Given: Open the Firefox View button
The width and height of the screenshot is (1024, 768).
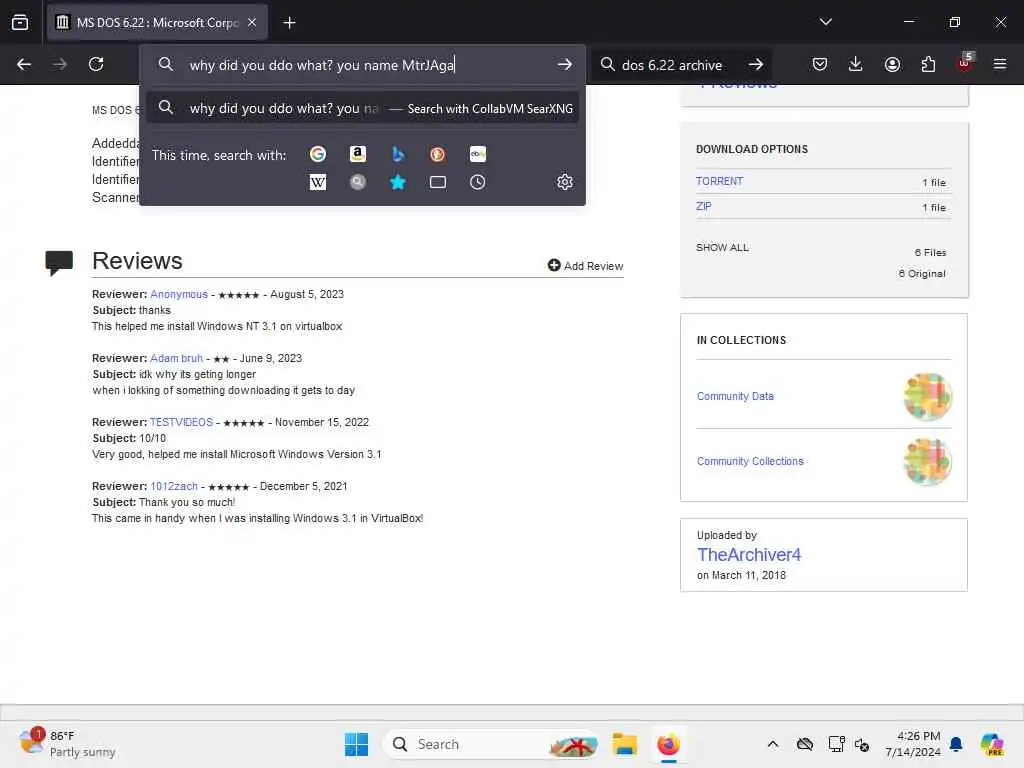Looking at the screenshot, I should click(20, 23).
